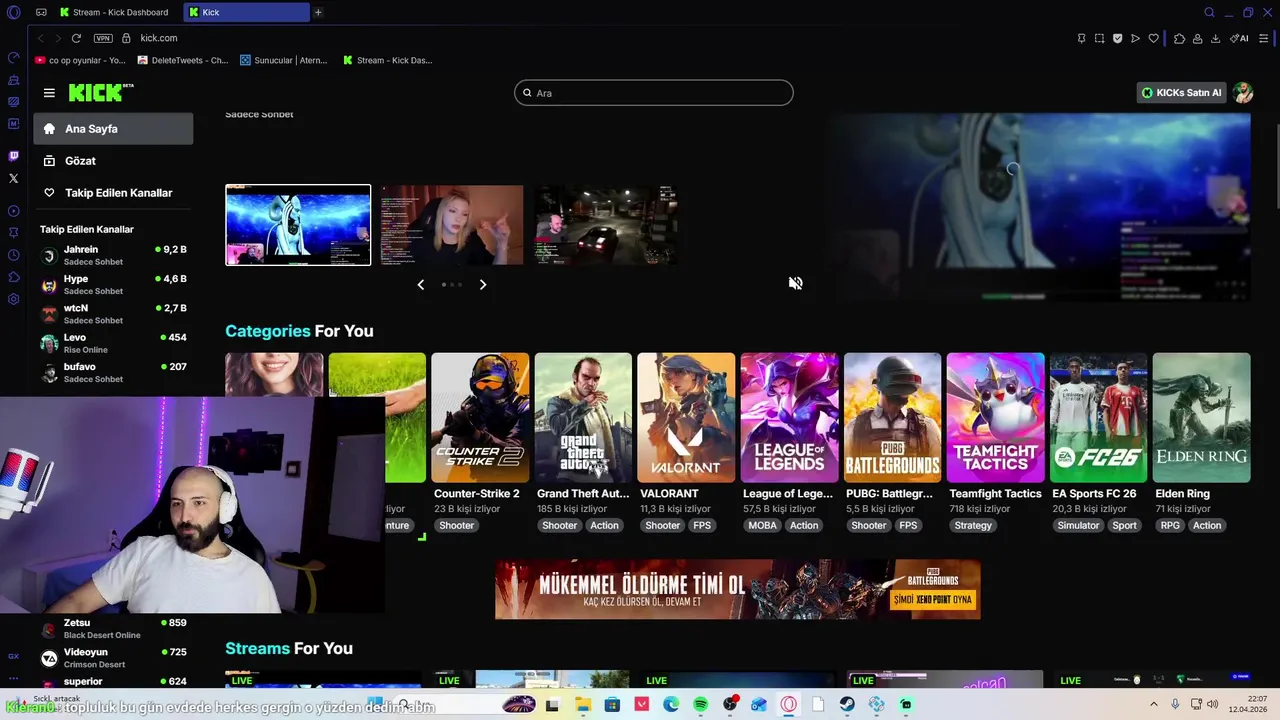Viewport: 1280px width, 720px height.
Task: Open the Elden Ring category
Action: point(1201,418)
